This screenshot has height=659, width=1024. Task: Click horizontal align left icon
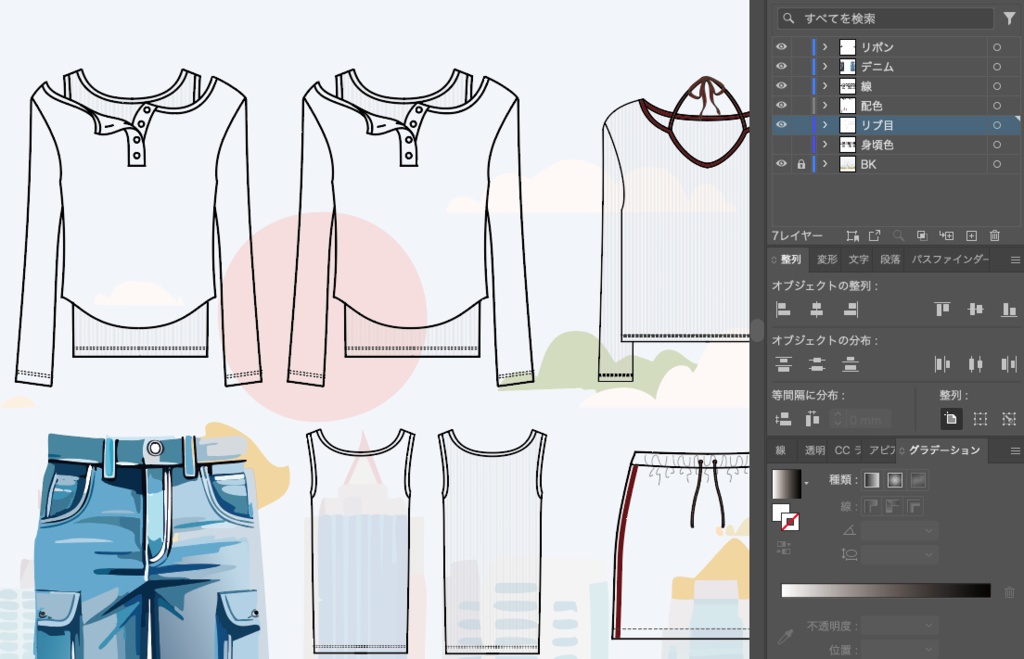pyautogui.click(x=784, y=310)
